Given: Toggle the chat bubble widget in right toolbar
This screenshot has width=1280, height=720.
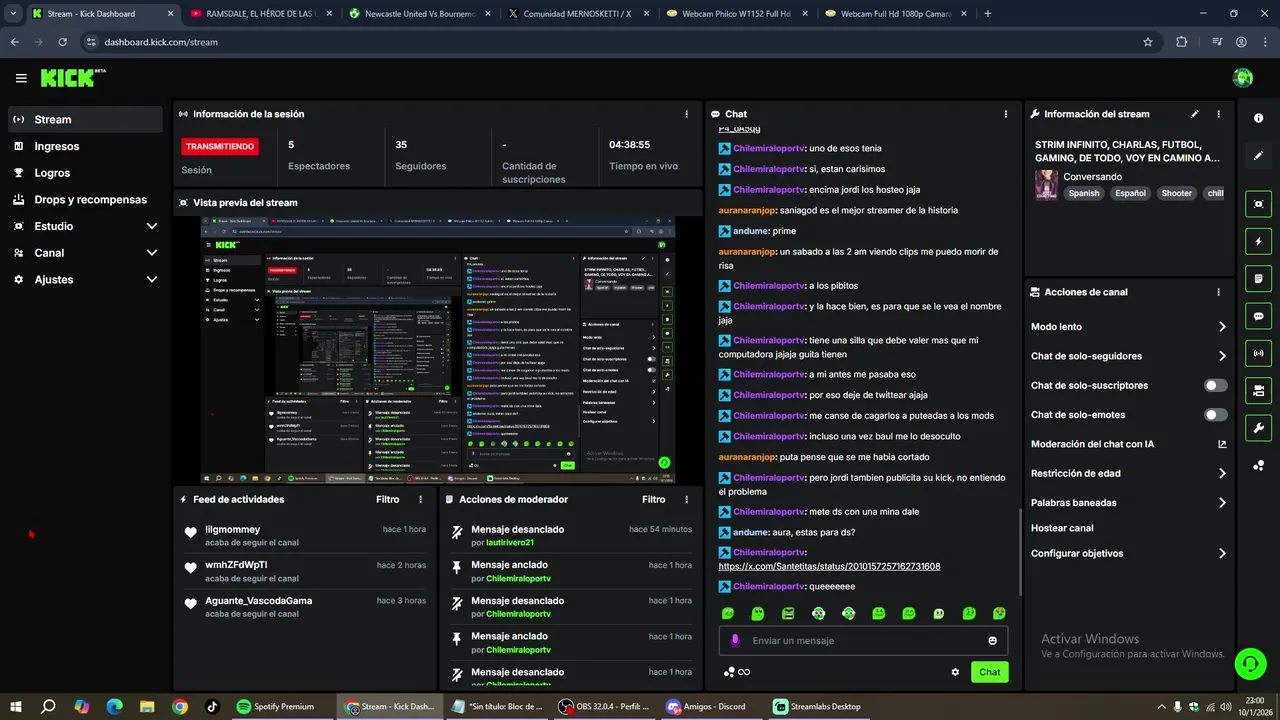Looking at the screenshot, I should pos(1258,316).
